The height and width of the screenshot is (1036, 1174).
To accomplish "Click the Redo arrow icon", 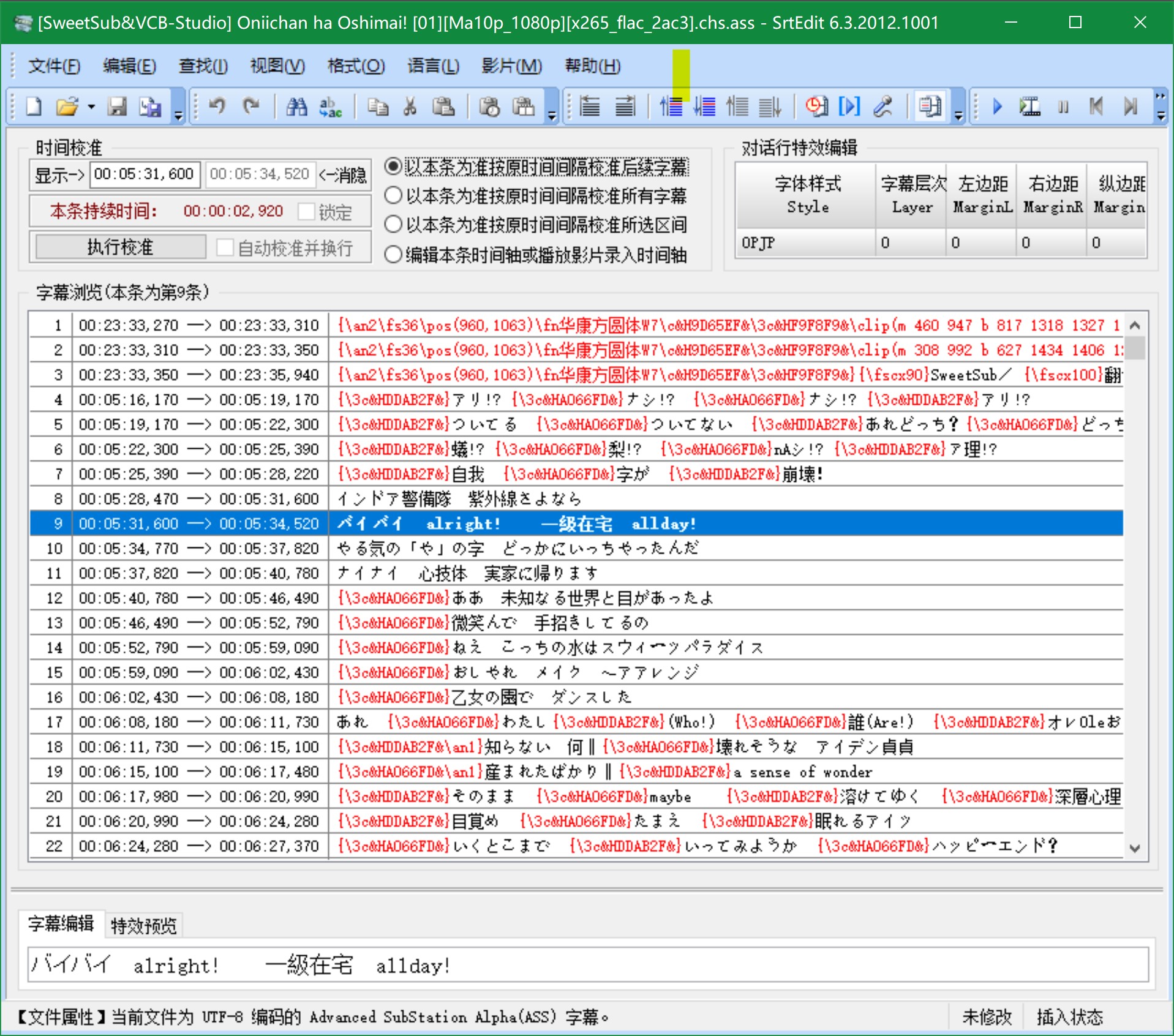I will (250, 107).
